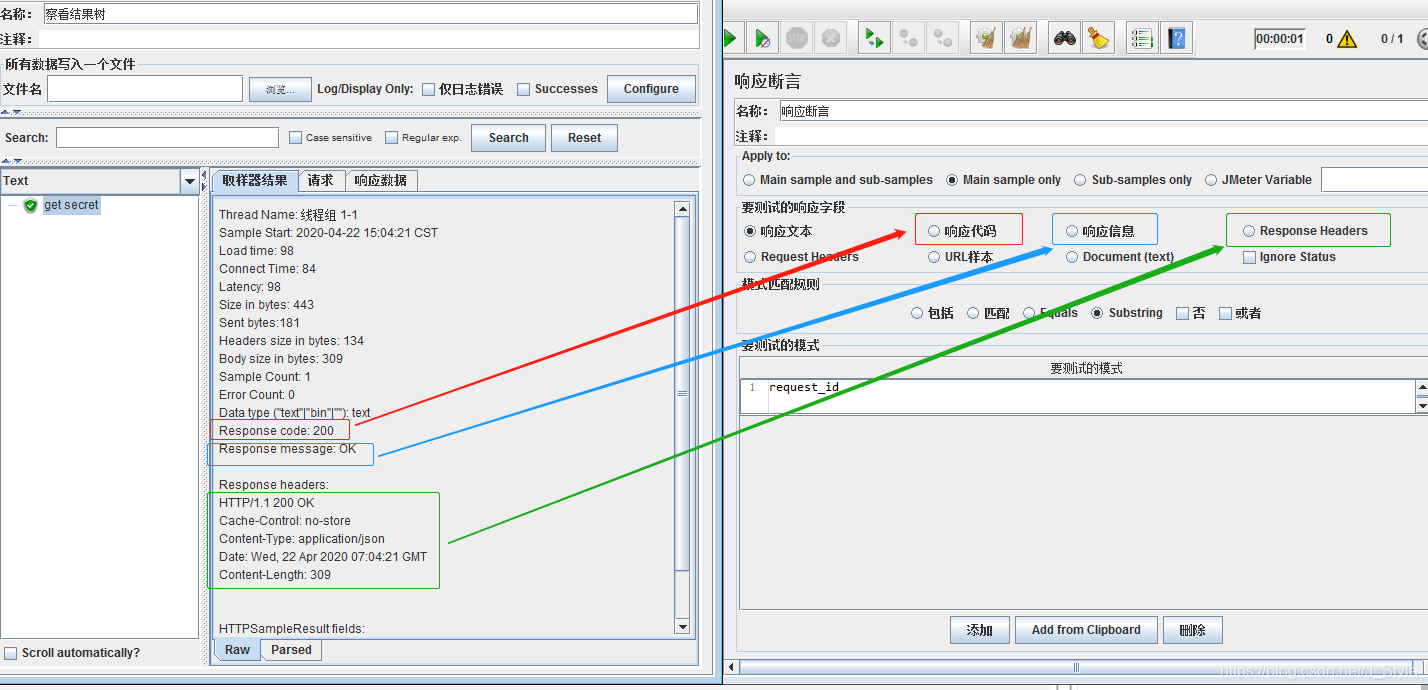Toggle Scroll automatically? checkbox
The width and height of the screenshot is (1428, 690).
[x=11, y=653]
